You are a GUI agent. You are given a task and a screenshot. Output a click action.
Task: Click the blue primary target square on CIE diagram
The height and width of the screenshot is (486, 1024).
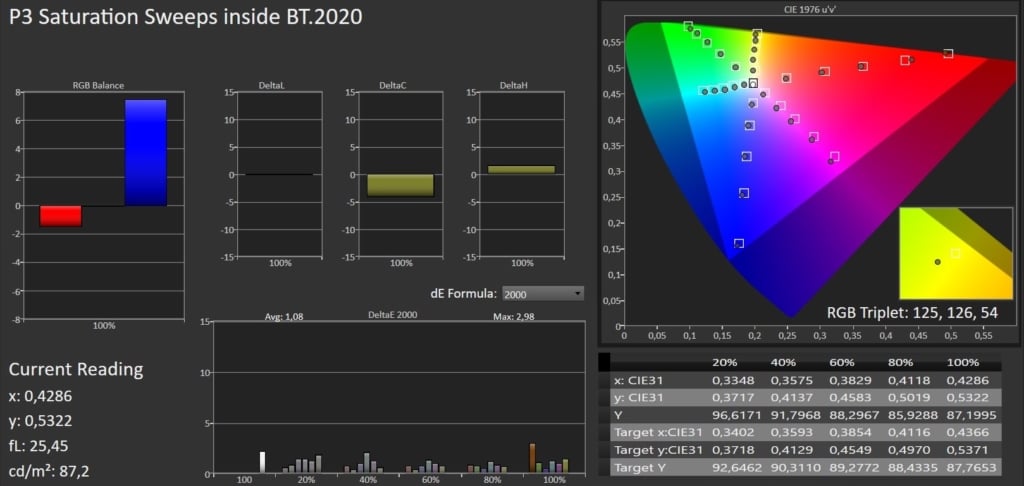point(739,243)
